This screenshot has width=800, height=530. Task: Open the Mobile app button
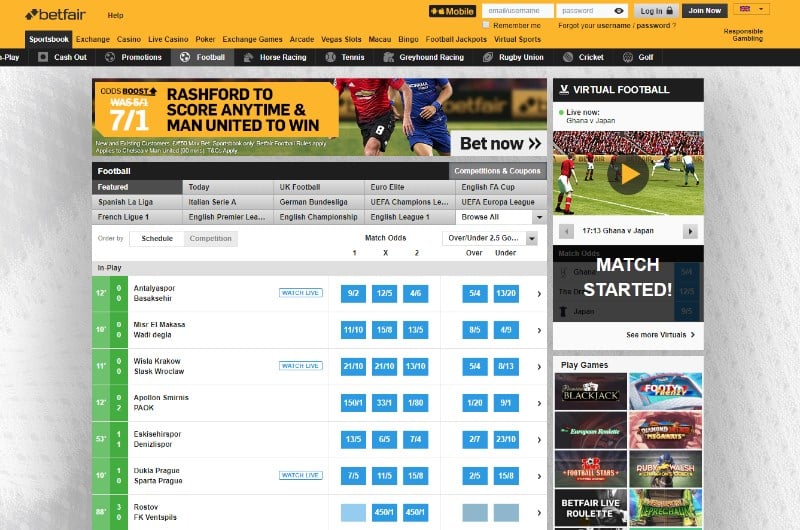tap(452, 11)
